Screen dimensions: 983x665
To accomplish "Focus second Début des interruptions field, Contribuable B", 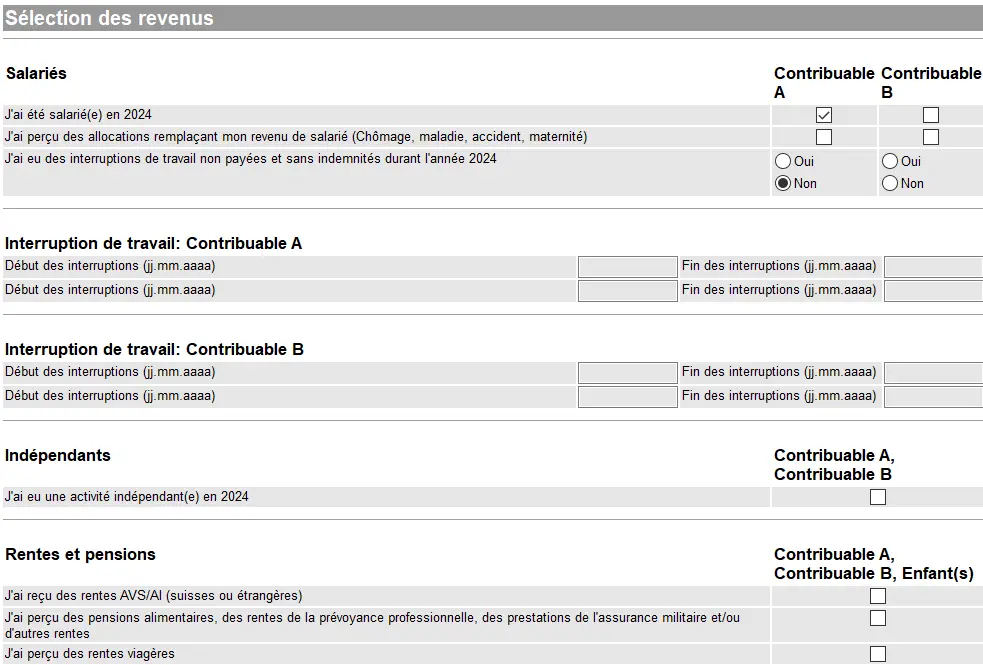I will click(627, 397).
